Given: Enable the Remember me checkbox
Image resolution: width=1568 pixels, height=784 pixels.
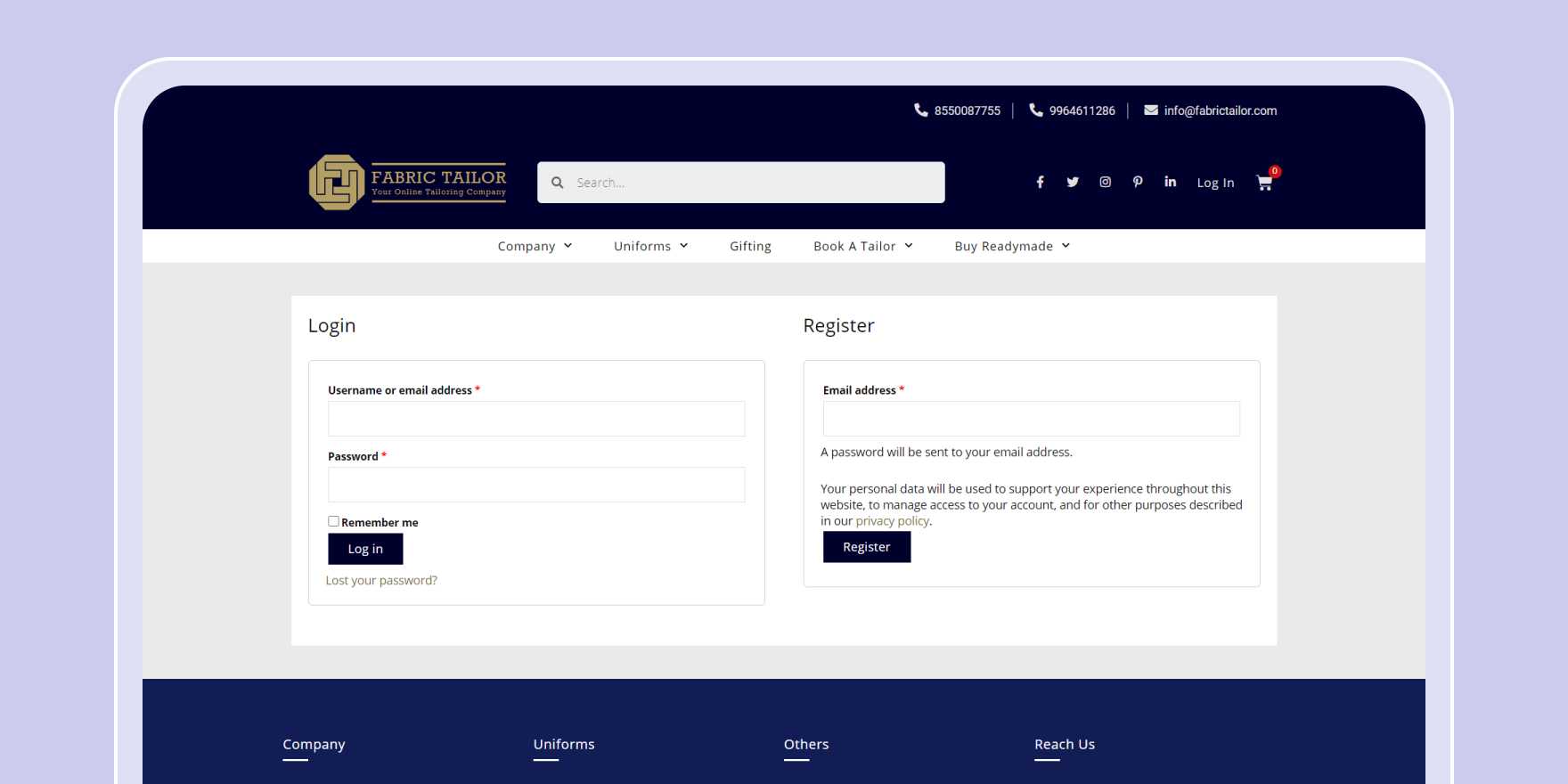Looking at the screenshot, I should tap(333, 522).
